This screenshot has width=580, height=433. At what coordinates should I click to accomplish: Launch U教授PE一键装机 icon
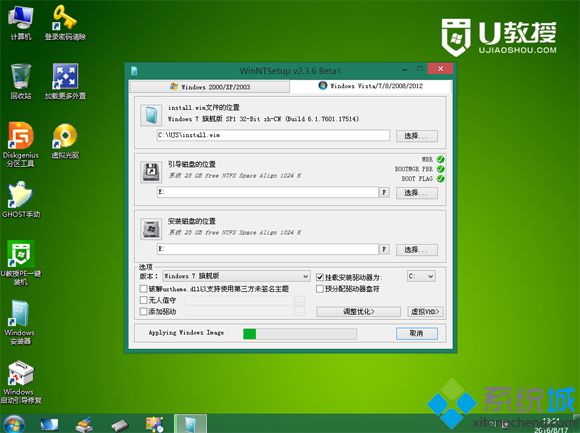(21, 263)
